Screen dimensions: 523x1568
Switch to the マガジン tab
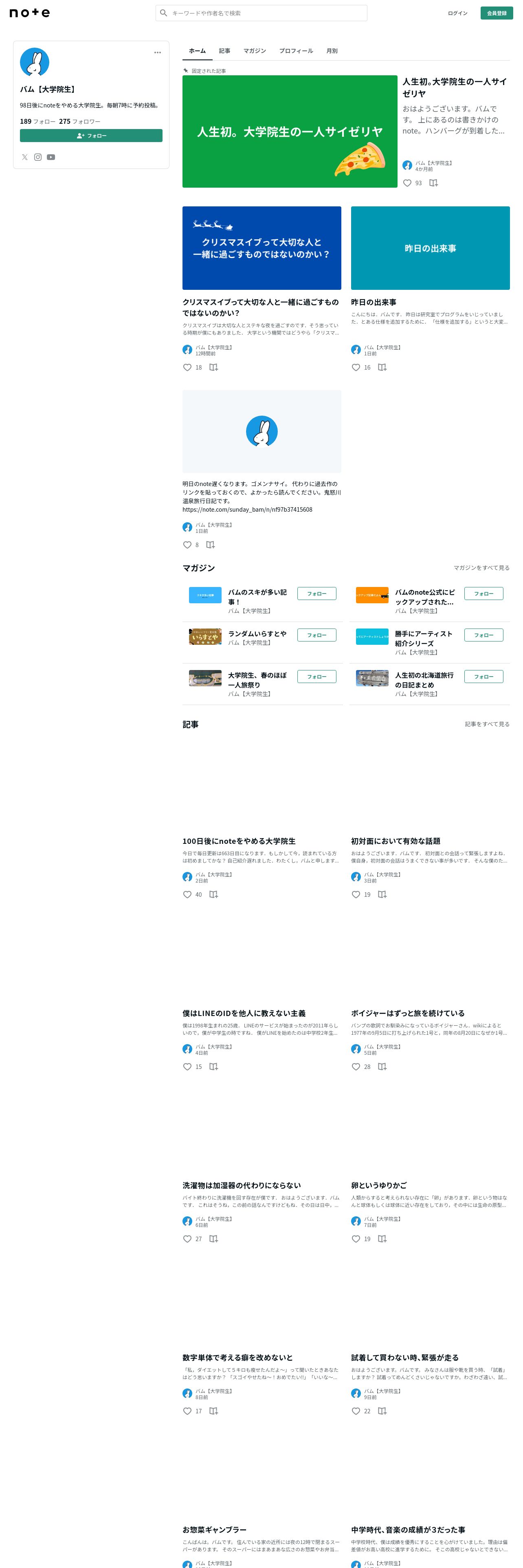tap(255, 50)
